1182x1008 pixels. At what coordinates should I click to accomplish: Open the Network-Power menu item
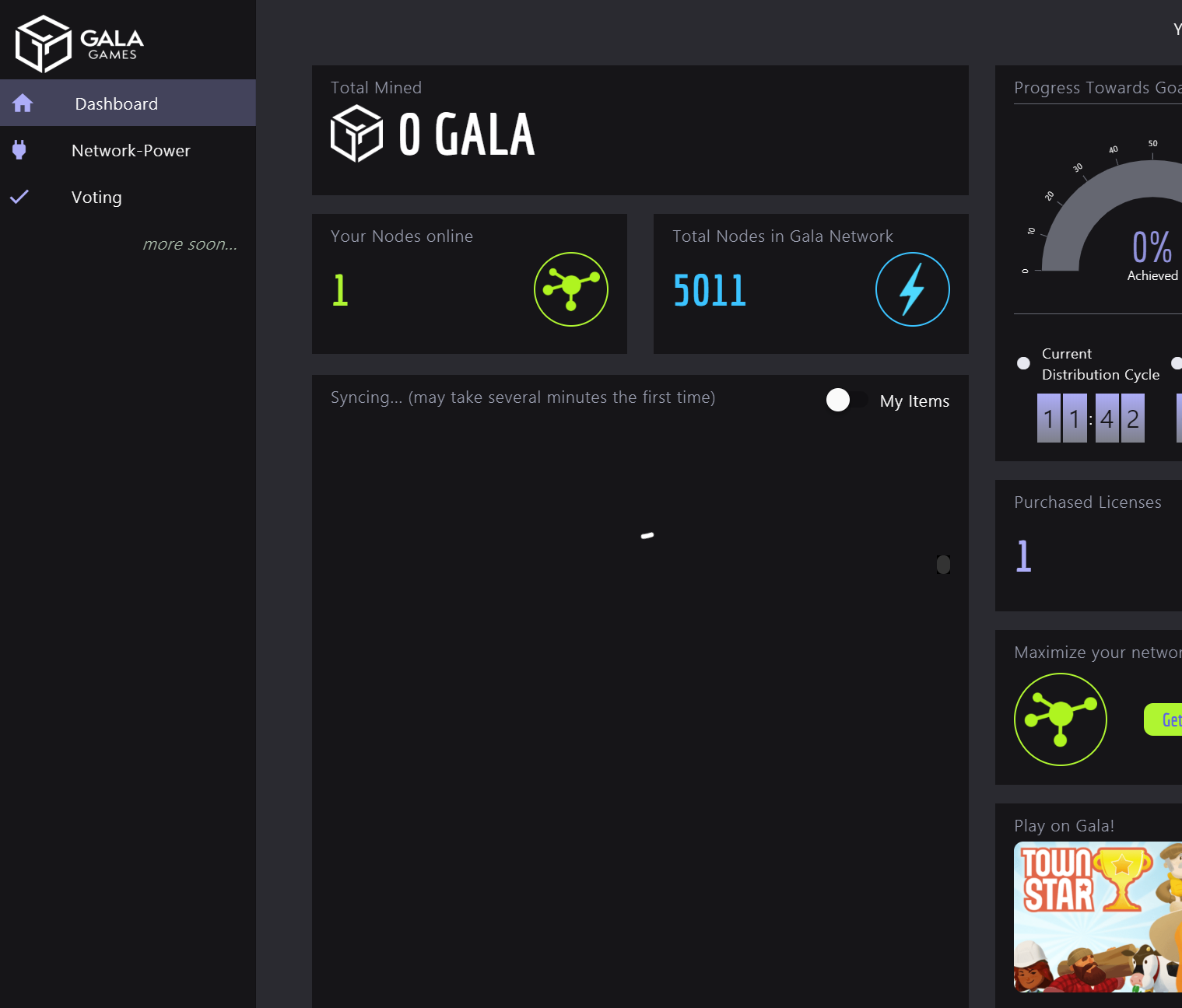pos(128,150)
